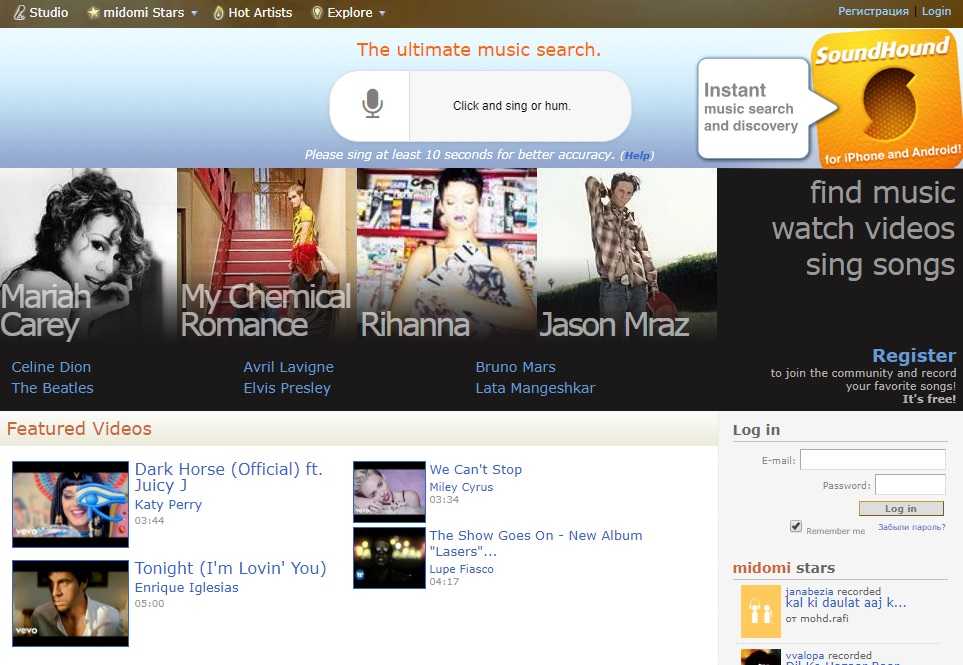
Task: Open the Studio menu item
Action: (41, 13)
